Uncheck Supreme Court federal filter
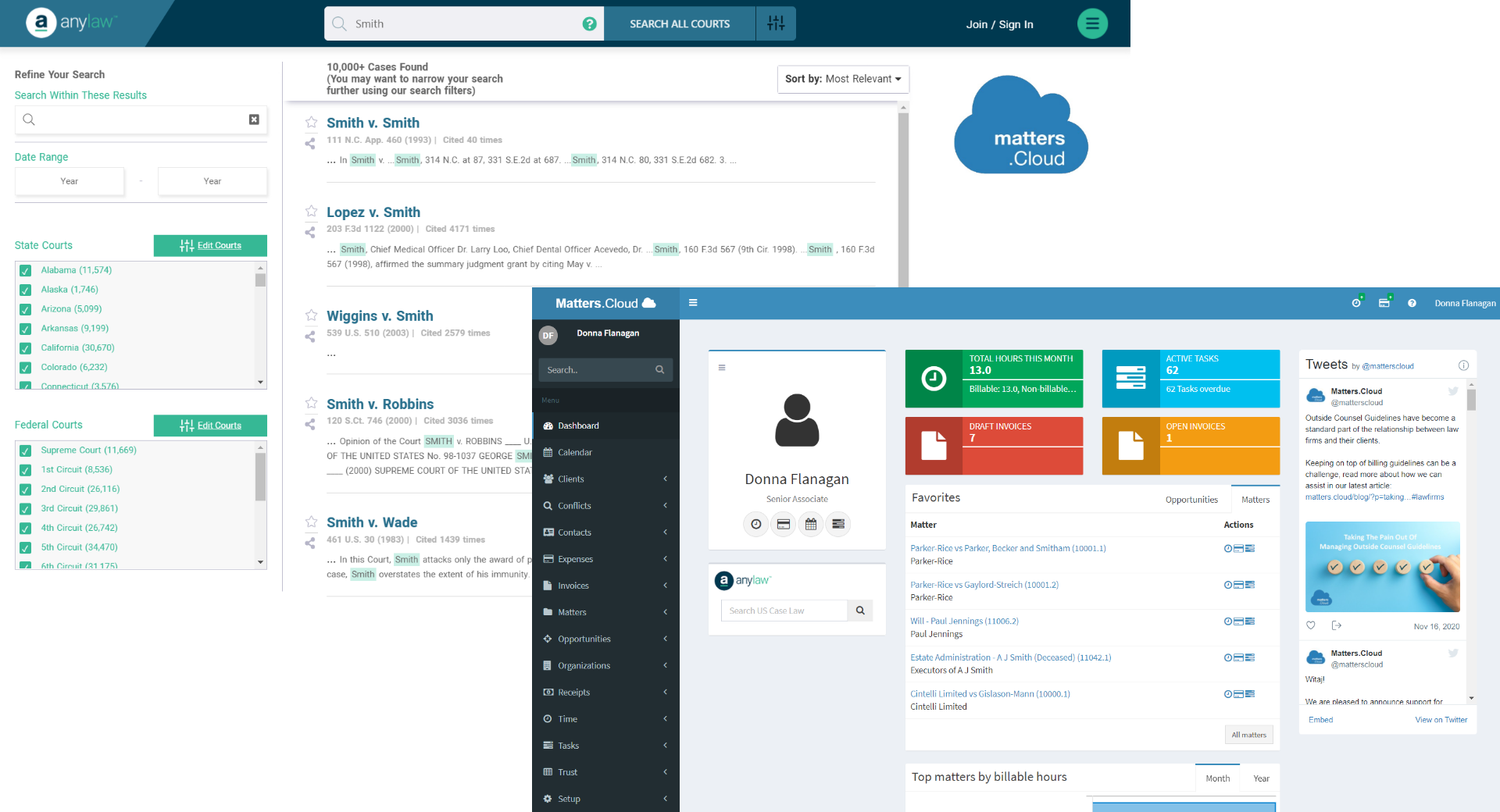 click(25, 451)
